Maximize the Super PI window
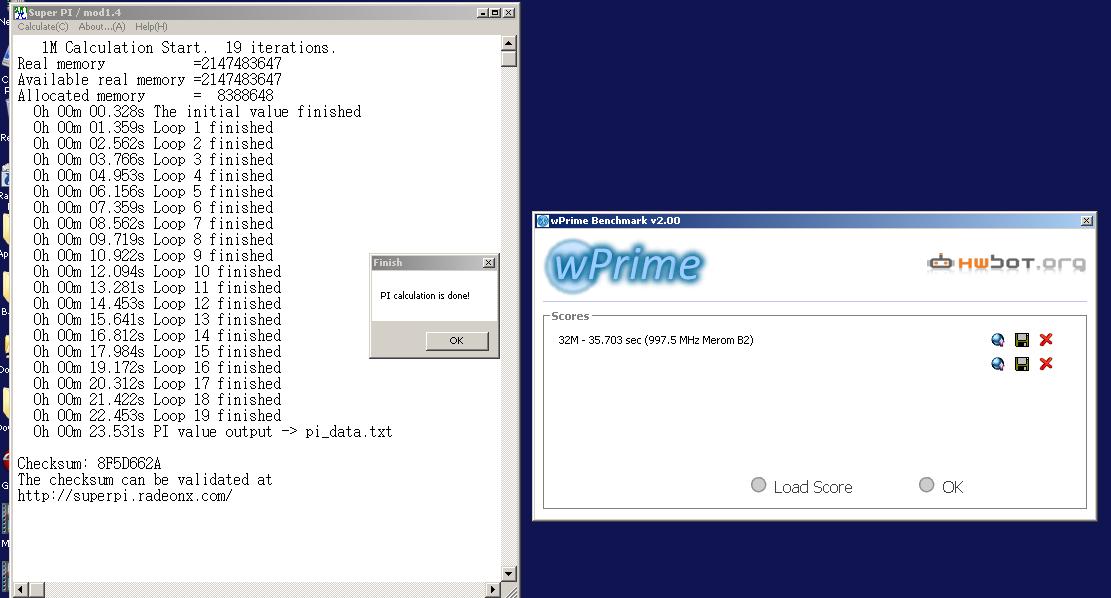This screenshot has width=1111, height=598. (495, 13)
